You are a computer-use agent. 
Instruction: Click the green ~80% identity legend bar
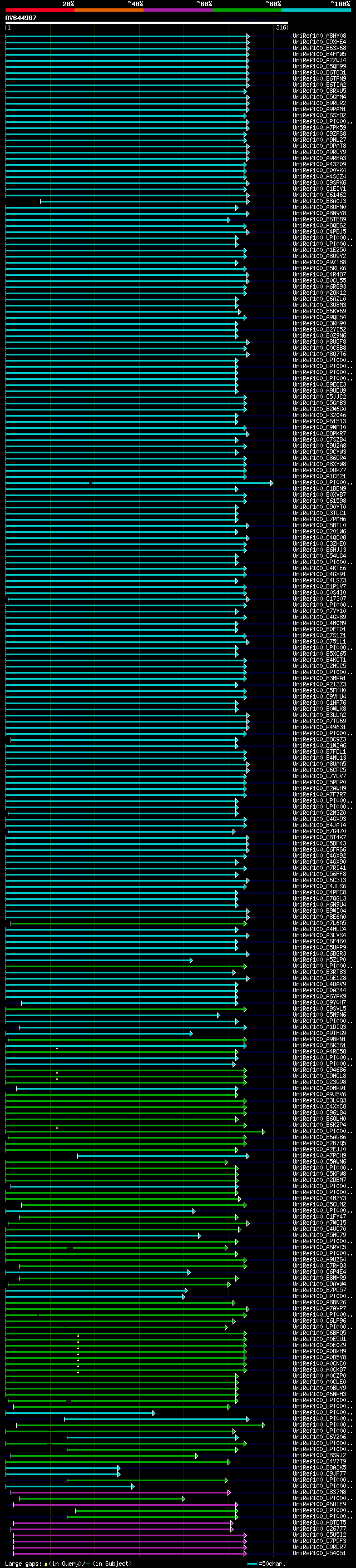[247, 10]
